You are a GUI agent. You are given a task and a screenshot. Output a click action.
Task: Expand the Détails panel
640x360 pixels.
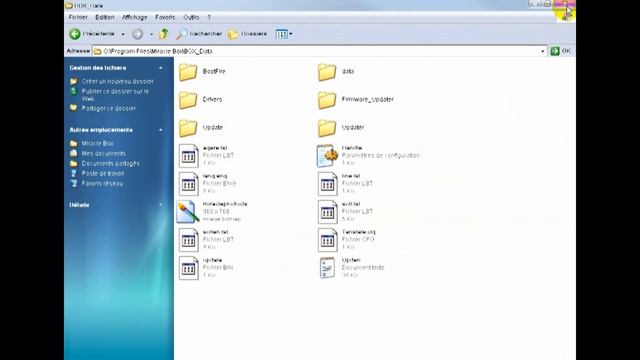pyautogui.click(x=160, y=205)
